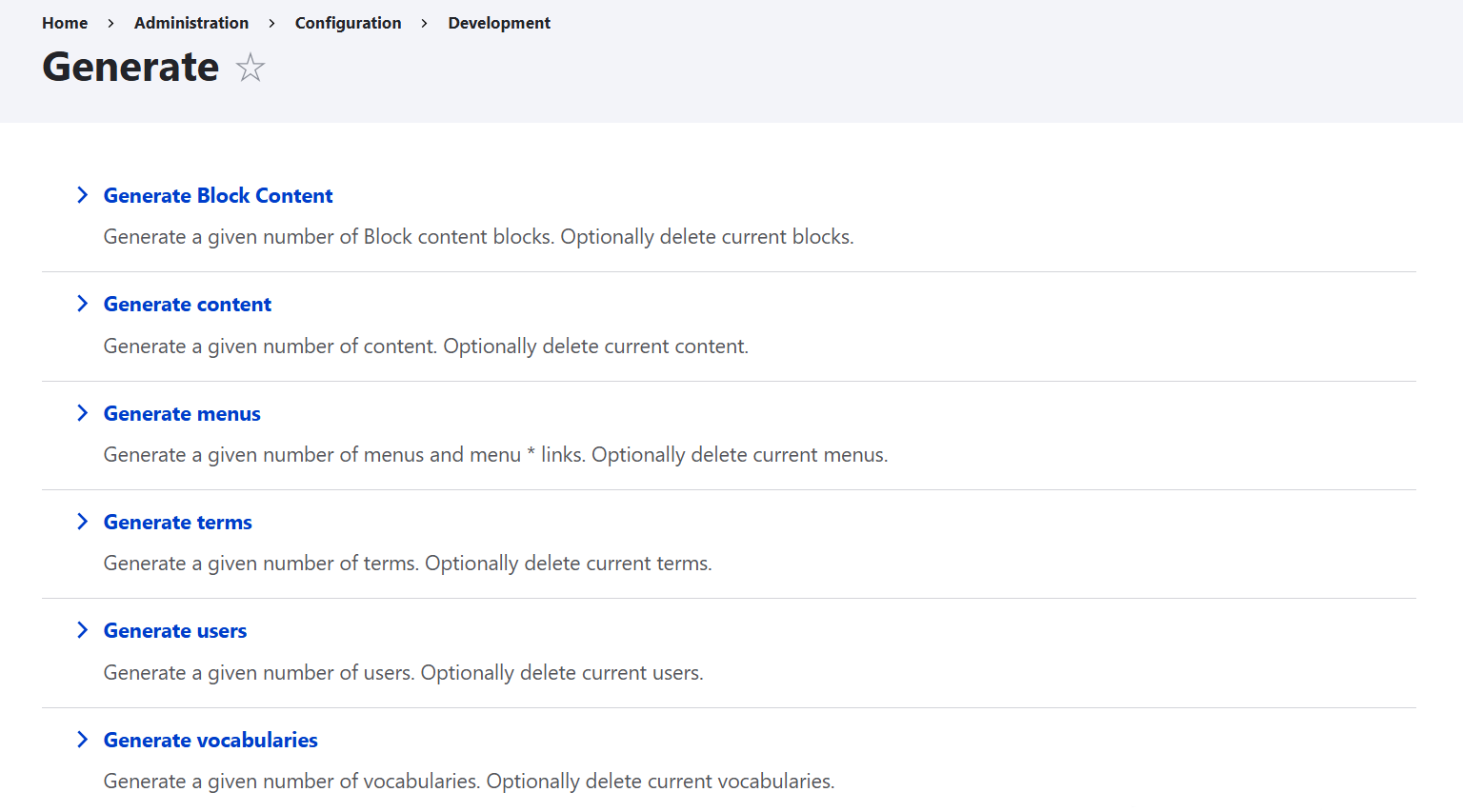Open the Generate users link
The image size is (1463, 812).
click(174, 630)
